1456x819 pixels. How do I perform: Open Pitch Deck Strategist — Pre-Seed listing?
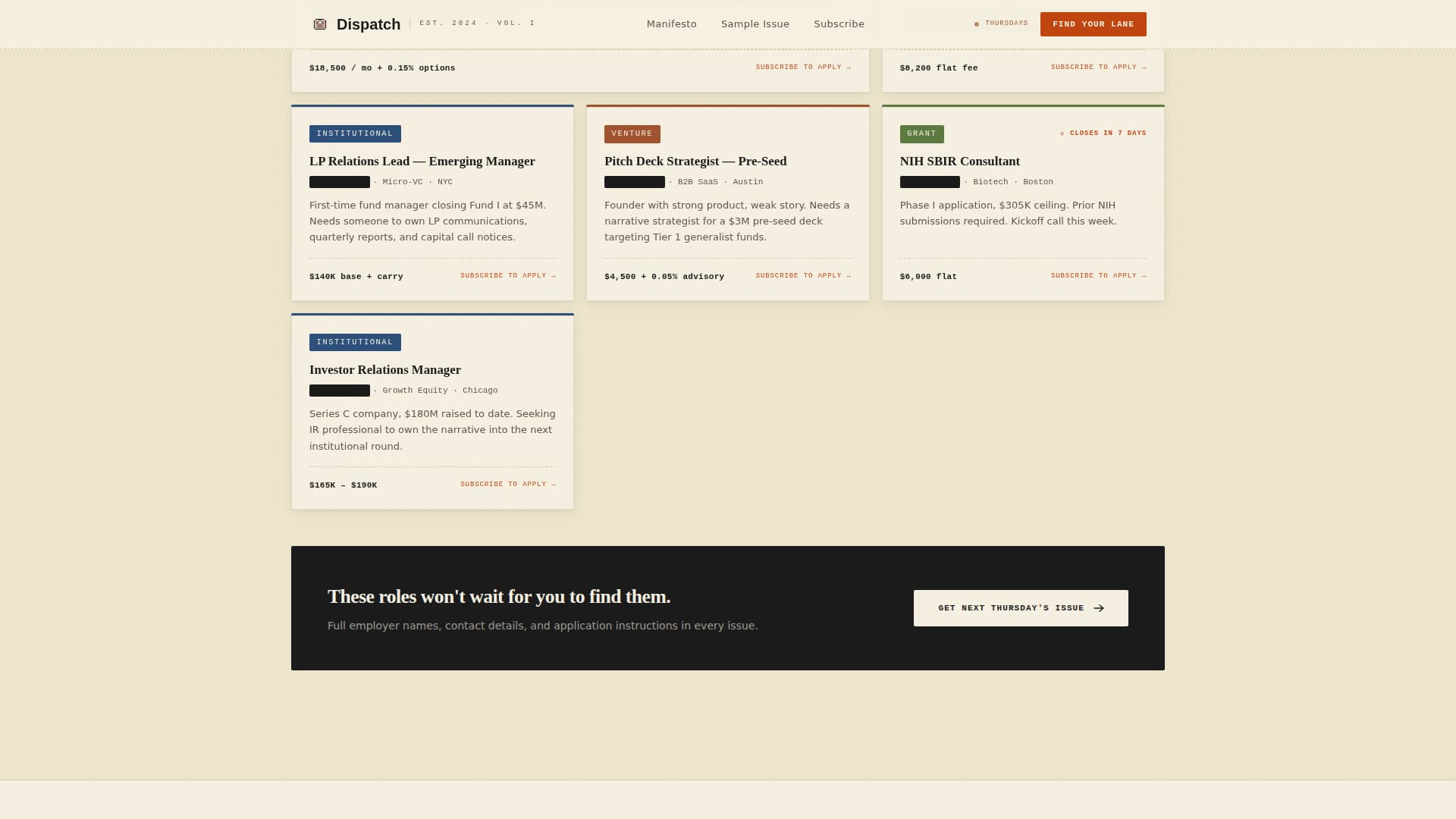click(695, 162)
